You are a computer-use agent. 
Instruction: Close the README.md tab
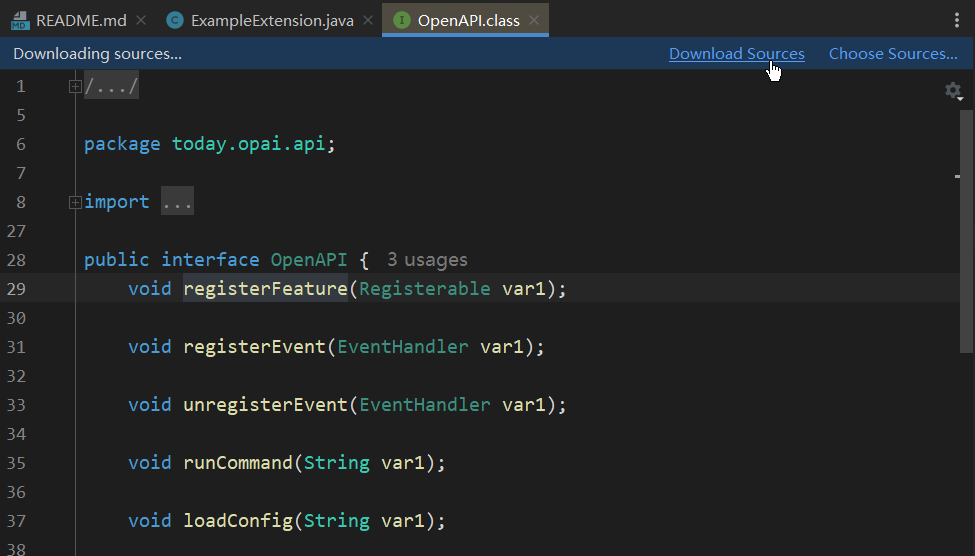tap(141, 21)
